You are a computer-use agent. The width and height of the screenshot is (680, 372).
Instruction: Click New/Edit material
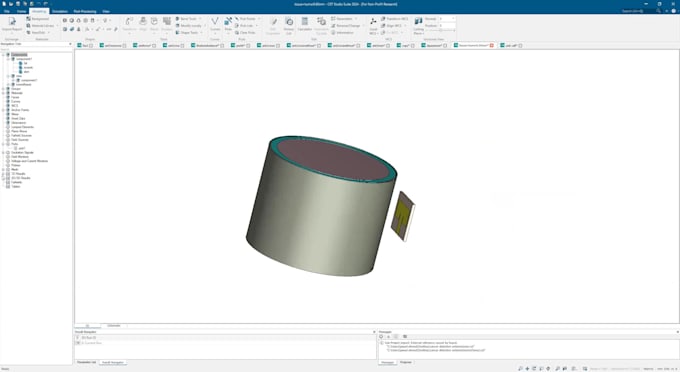pyautogui.click(x=37, y=33)
